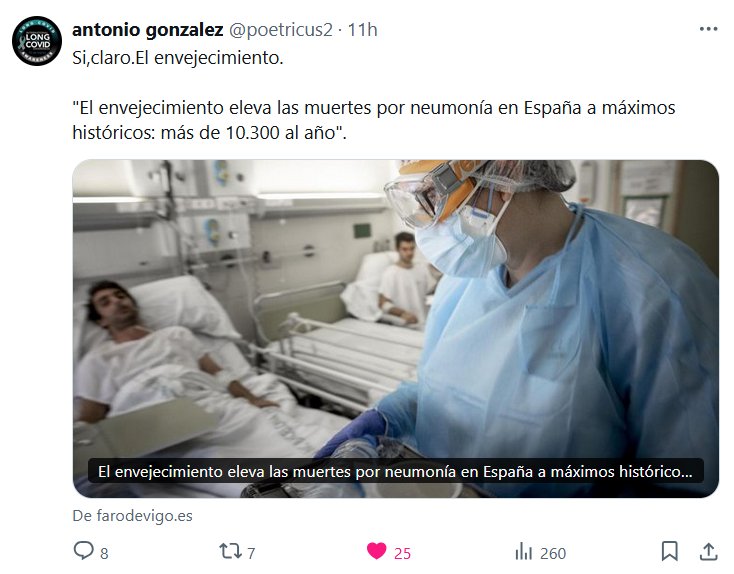Screen dimensions: 734x574
Task: Open the post permalink via 11h timestamp
Action: tap(363, 29)
